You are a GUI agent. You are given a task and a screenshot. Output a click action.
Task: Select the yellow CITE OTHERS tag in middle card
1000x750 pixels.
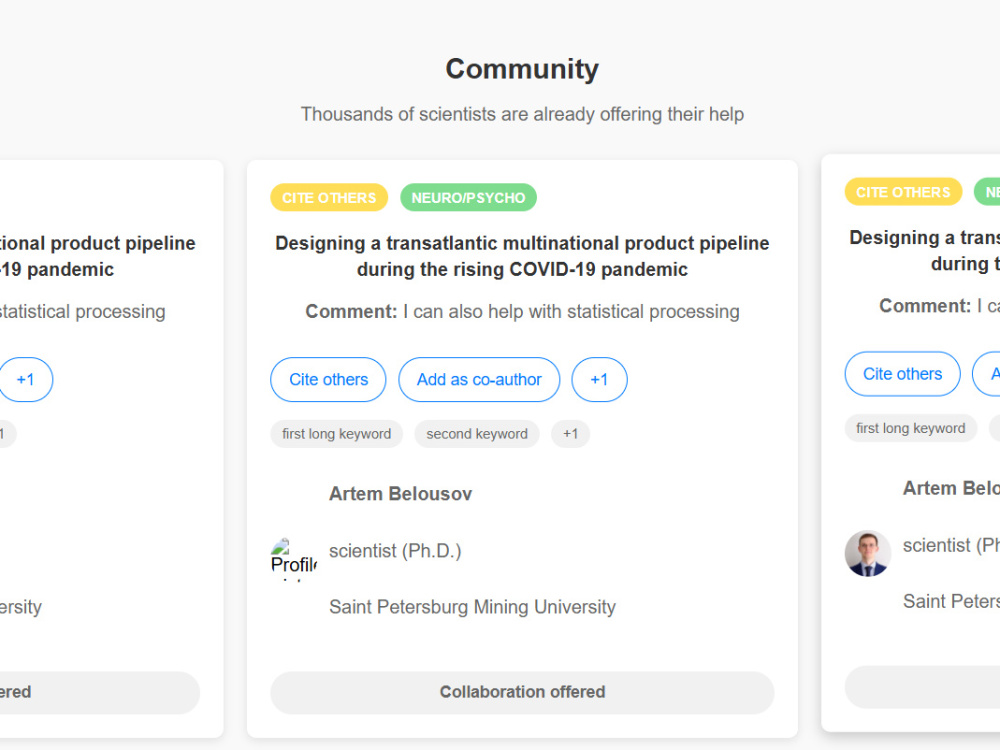click(329, 198)
